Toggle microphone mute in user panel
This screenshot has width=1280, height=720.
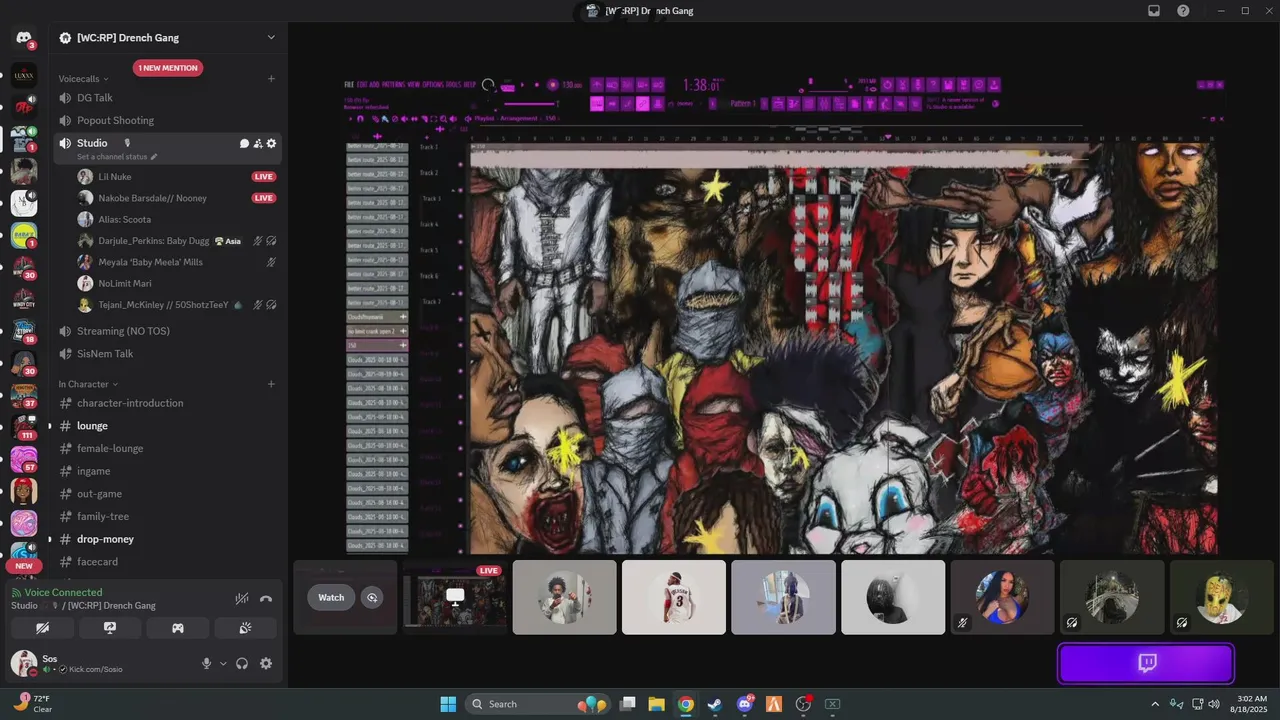point(207,663)
